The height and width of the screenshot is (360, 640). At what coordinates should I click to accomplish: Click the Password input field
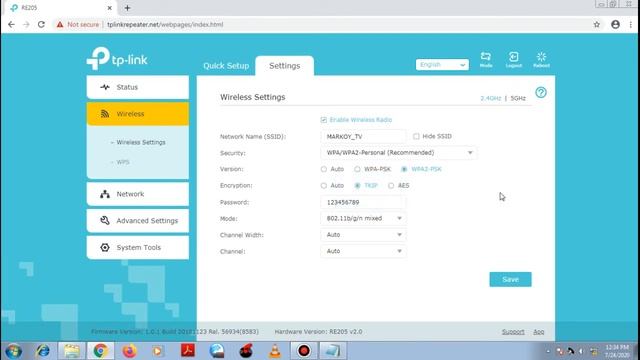pyautogui.click(x=363, y=202)
